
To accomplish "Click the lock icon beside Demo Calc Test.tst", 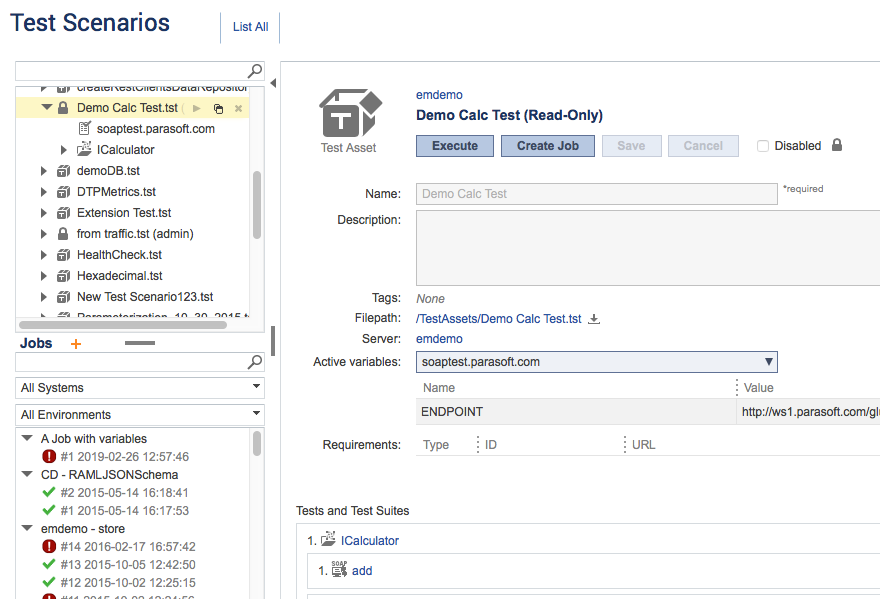I will pyautogui.click(x=63, y=108).
